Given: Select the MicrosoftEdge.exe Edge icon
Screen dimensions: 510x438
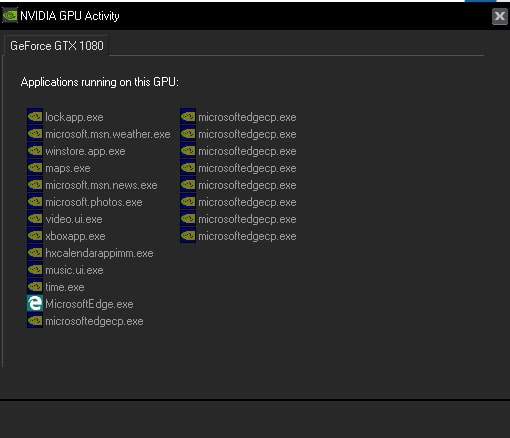Looking at the screenshot, I should (35, 304).
